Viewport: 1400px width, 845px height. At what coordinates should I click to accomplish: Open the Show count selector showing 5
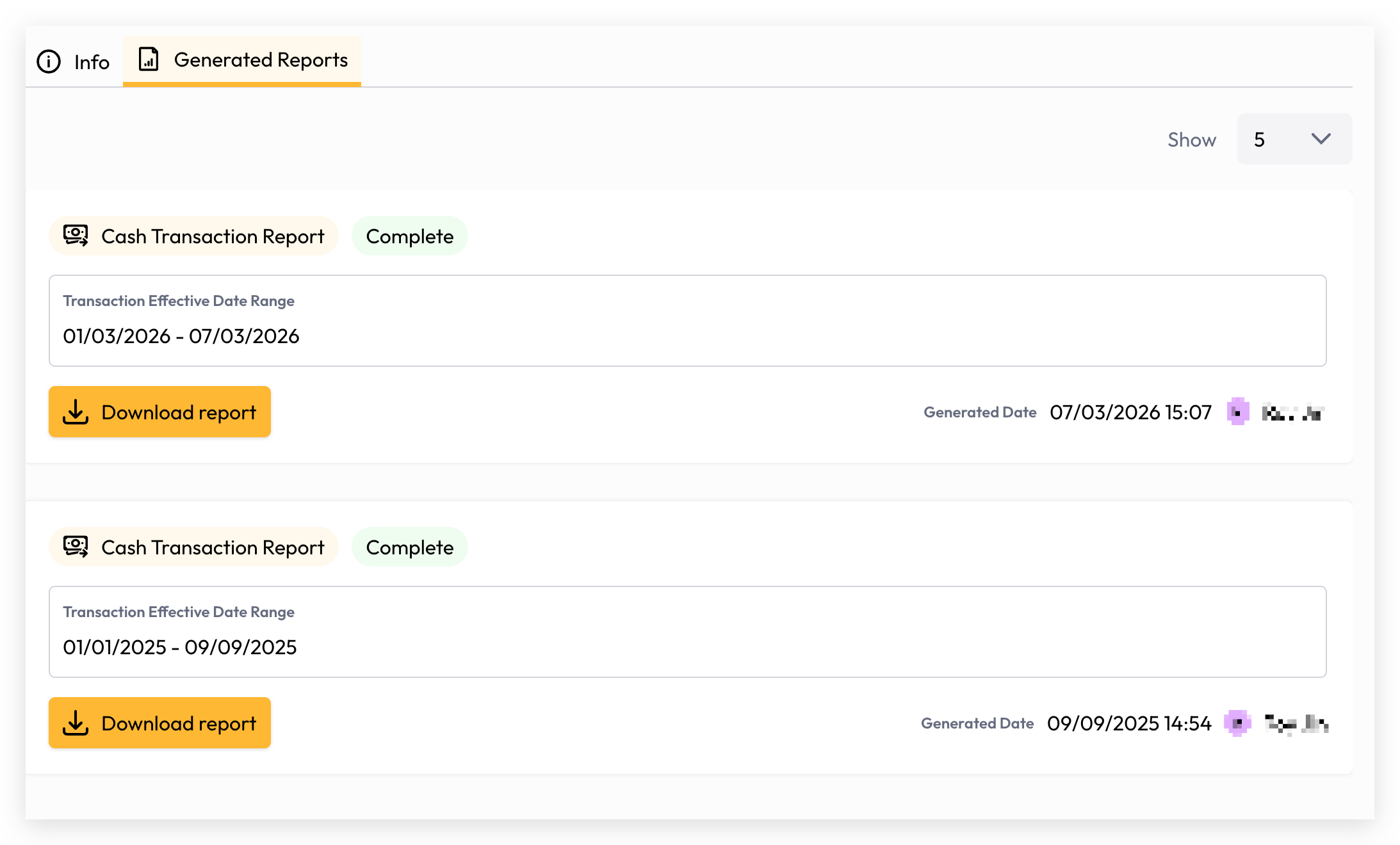click(x=1294, y=139)
